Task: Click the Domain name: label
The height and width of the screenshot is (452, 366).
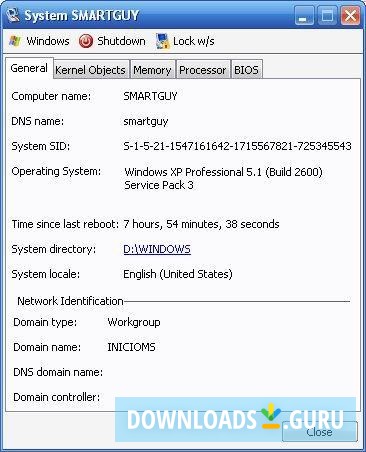Action: pos(47,347)
